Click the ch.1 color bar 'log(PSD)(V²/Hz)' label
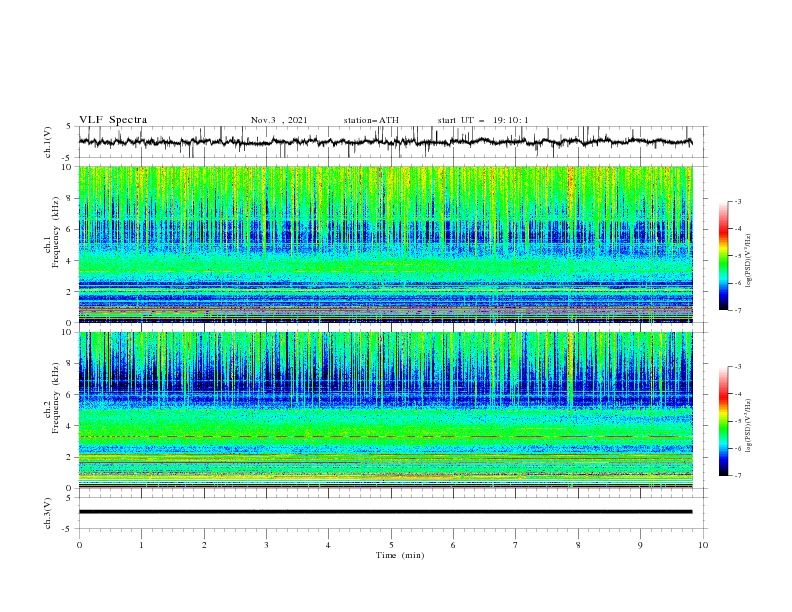The height and width of the screenshot is (612, 792). coord(749,261)
